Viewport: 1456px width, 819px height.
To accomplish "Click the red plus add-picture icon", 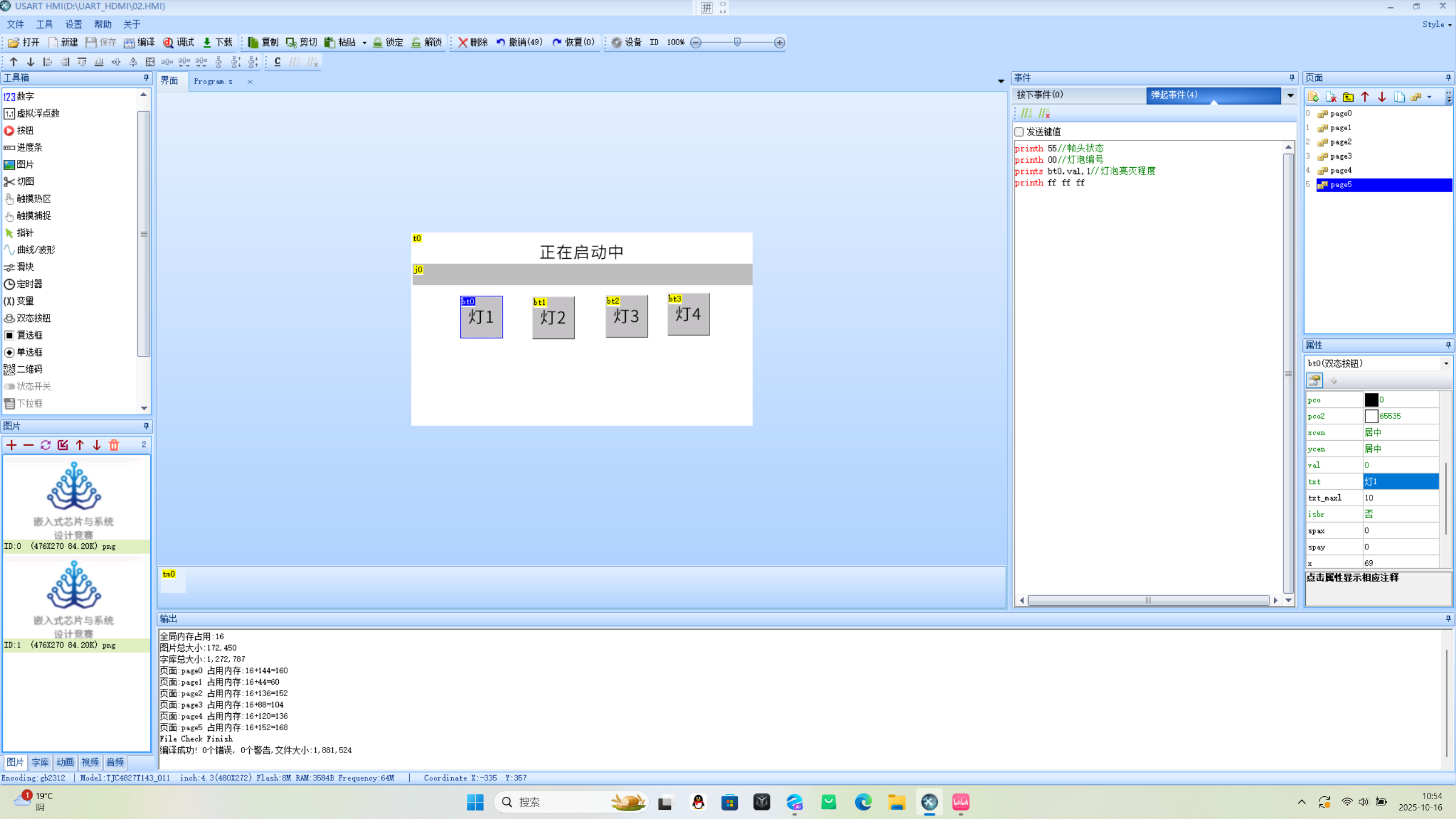I will [x=11, y=445].
